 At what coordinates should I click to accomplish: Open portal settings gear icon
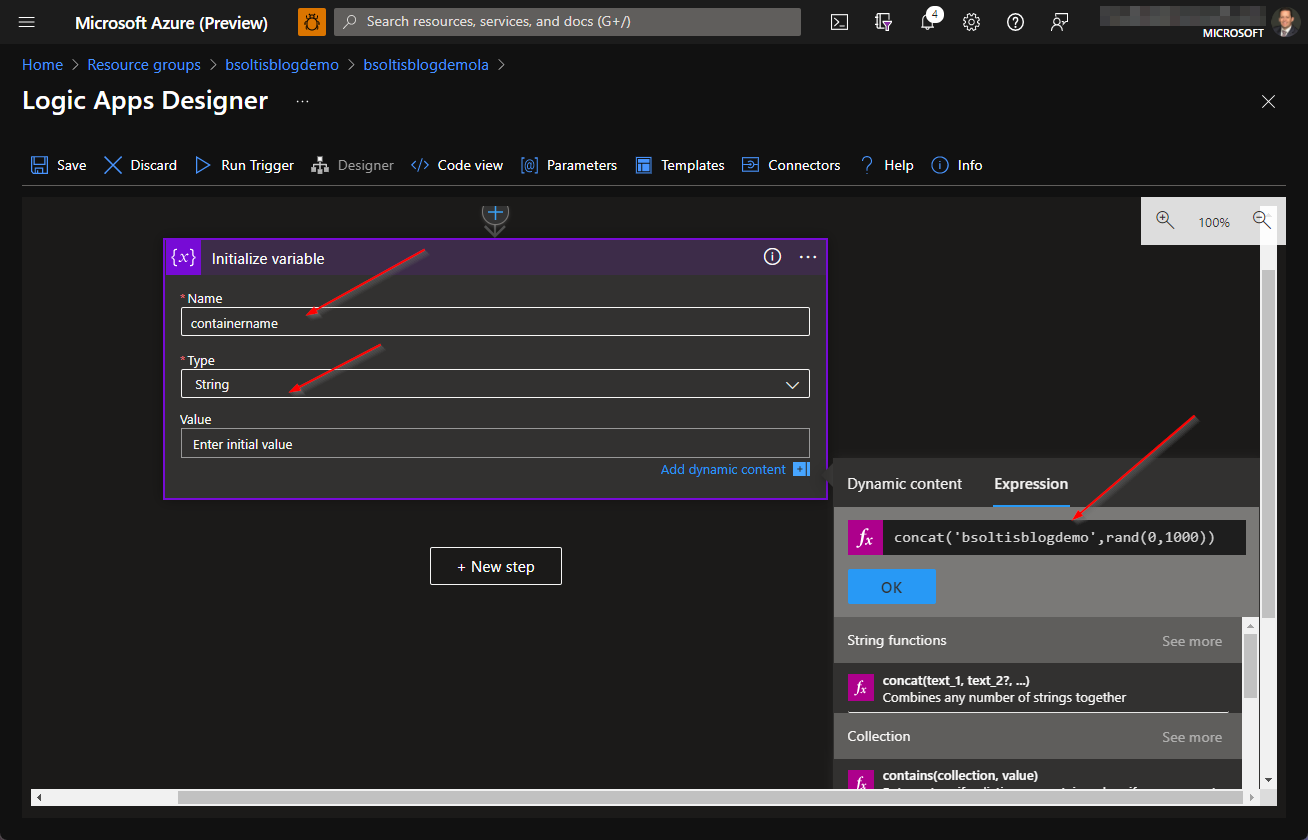click(971, 22)
